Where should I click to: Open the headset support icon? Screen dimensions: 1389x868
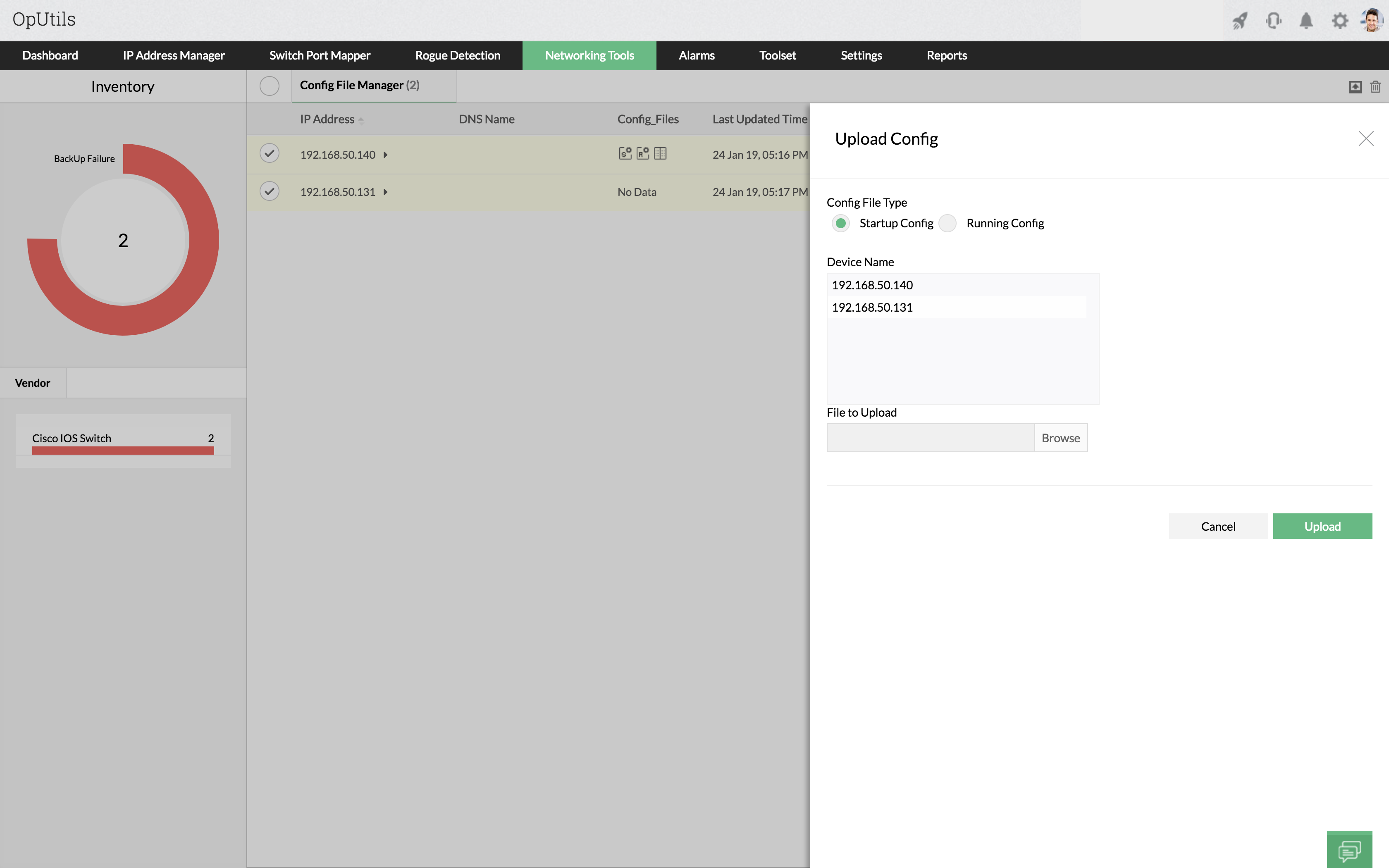[x=1273, y=21]
